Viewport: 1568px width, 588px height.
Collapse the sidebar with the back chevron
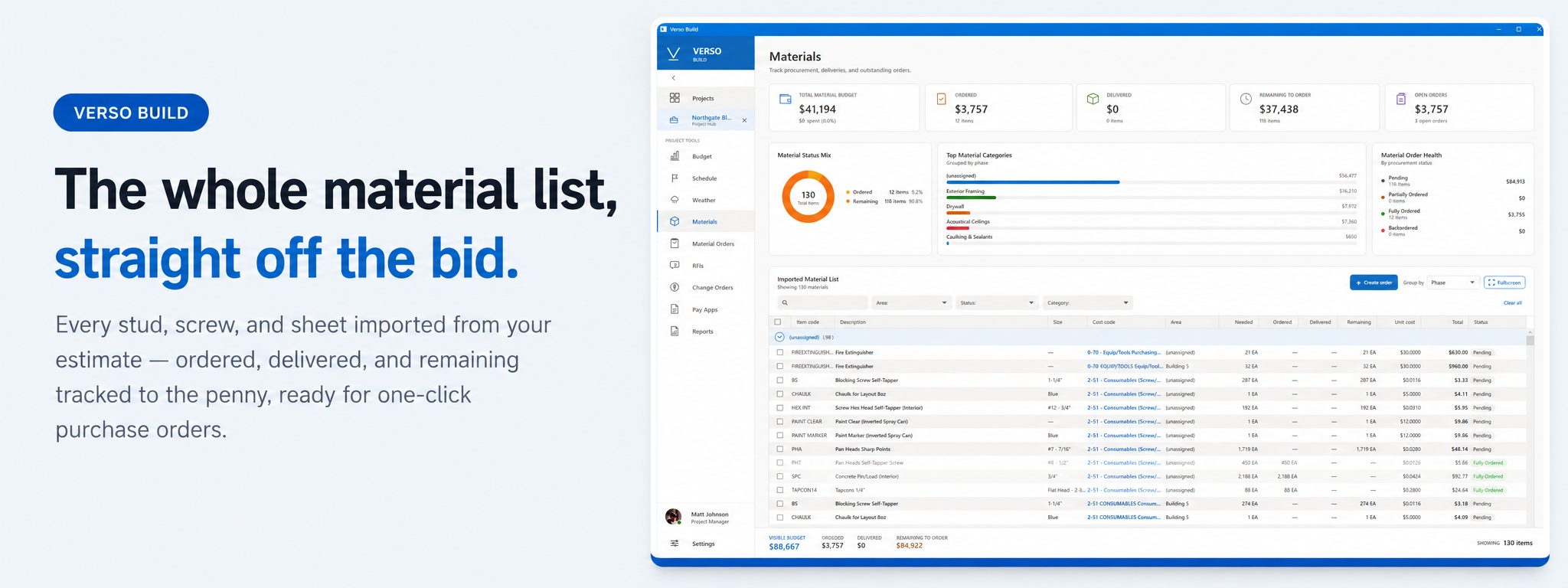tap(674, 78)
